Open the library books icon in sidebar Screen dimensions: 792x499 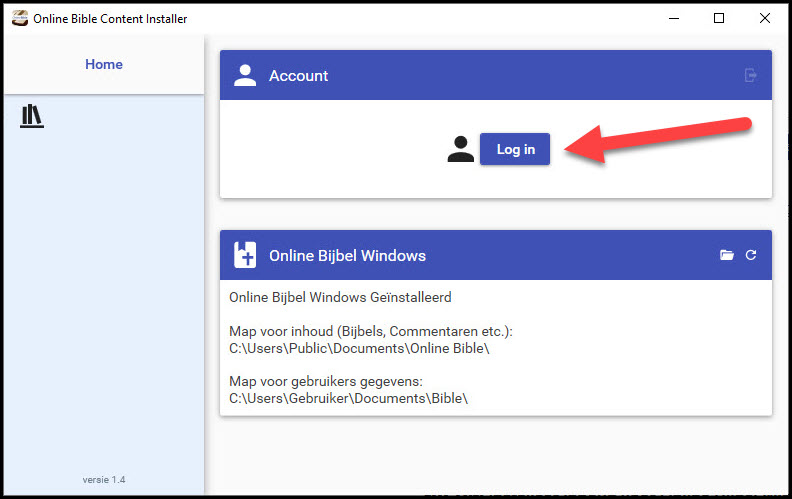point(32,116)
